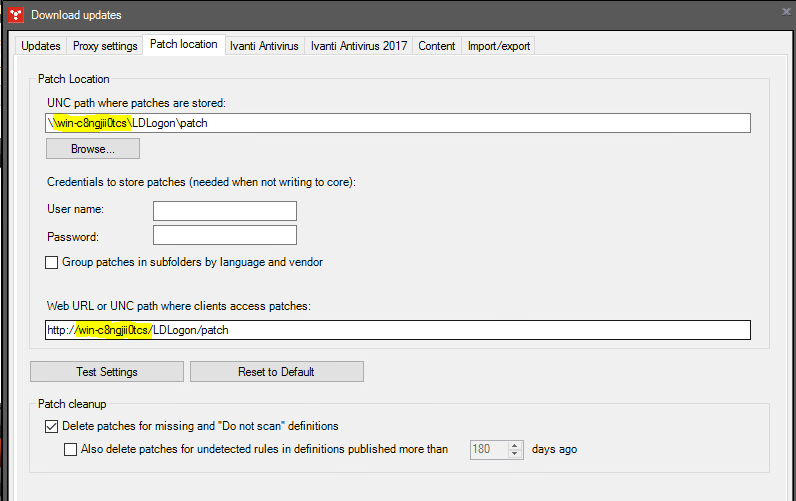This screenshot has height=501, width=796.
Task: Increase days value with spinner up arrow
Action: [x=516, y=446]
